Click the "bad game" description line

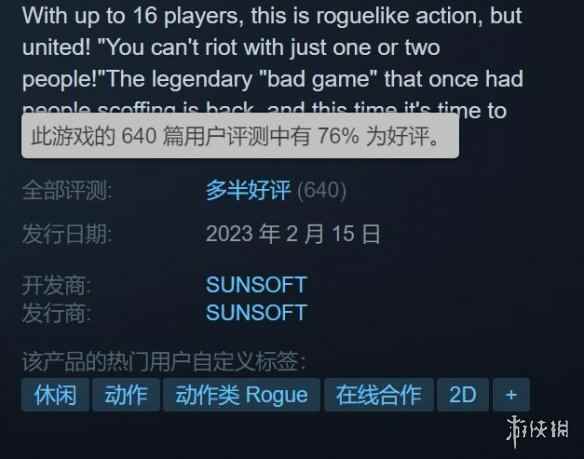273,79
